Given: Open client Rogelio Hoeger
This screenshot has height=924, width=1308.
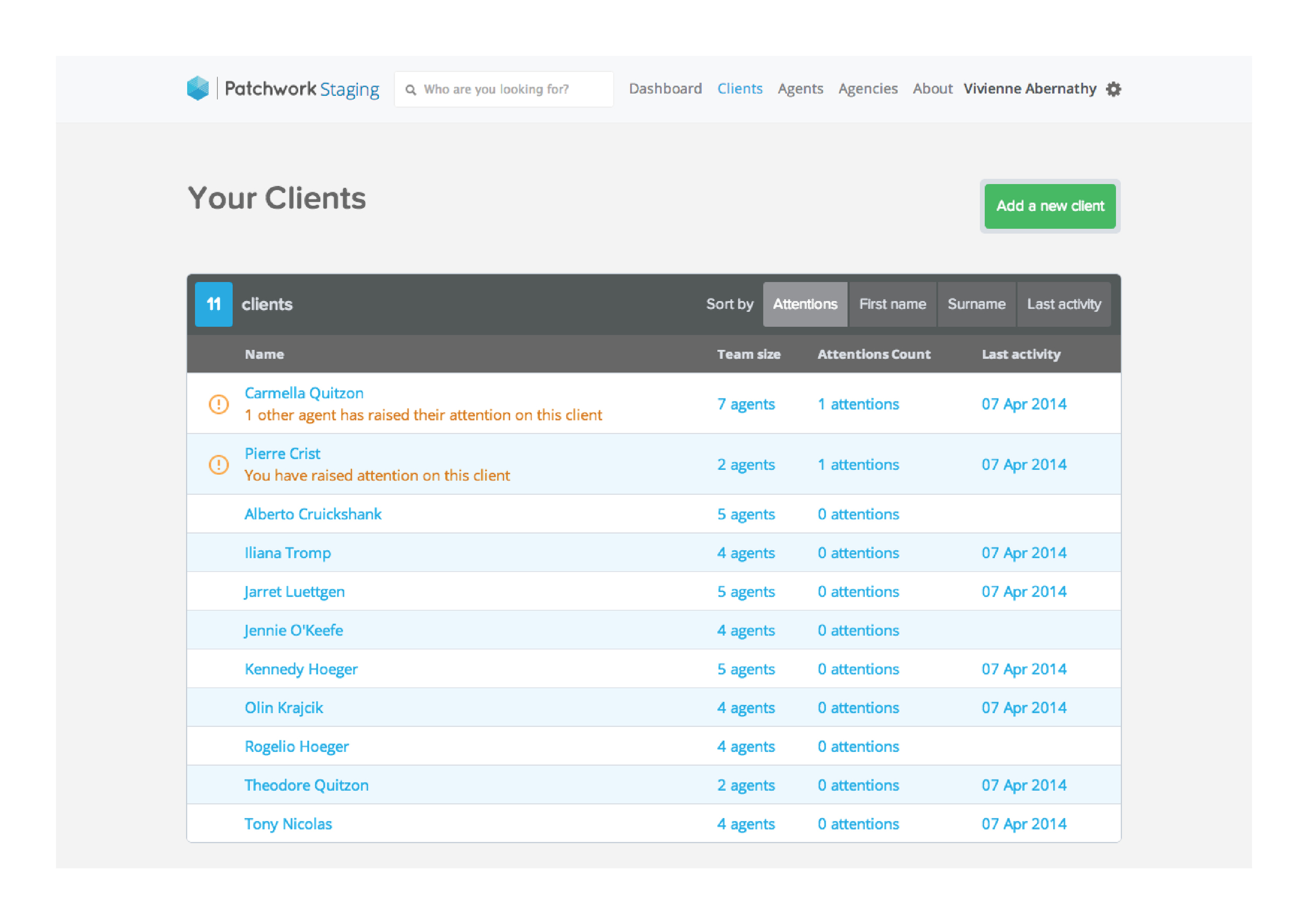Looking at the screenshot, I should pyautogui.click(x=296, y=746).
